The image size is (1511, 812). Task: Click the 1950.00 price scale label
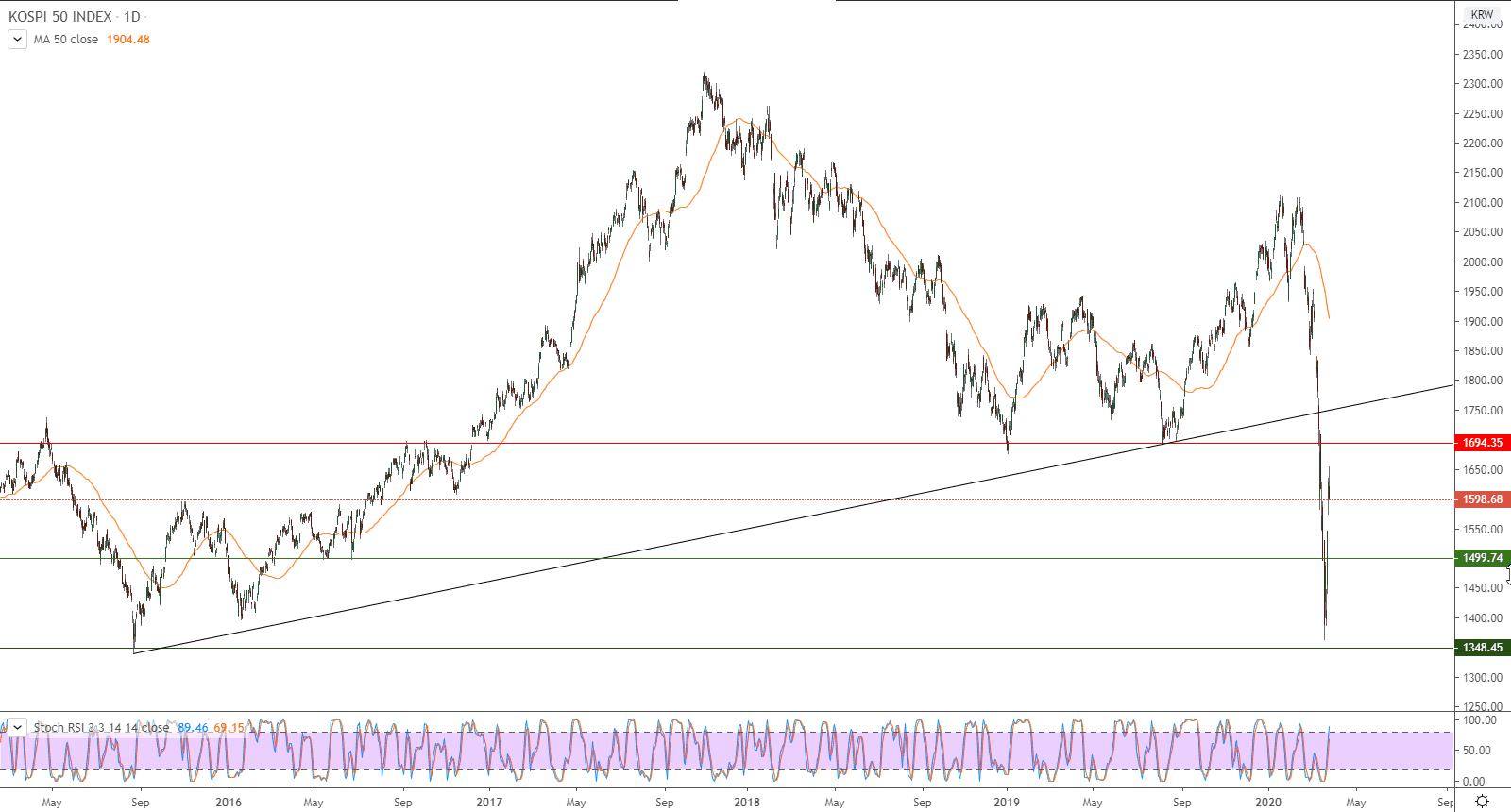pyautogui.click(x=1483, y=292)
